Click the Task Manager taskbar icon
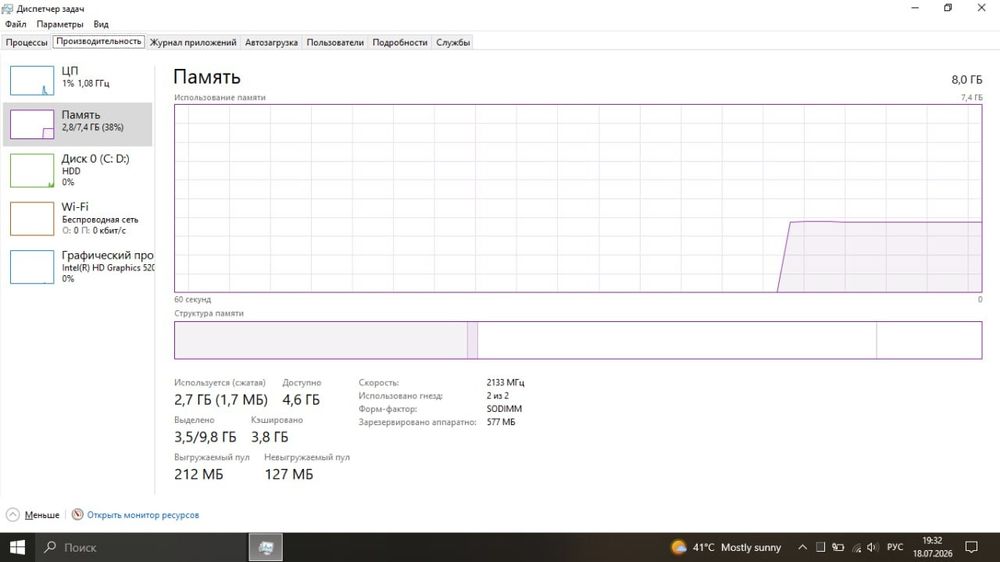Image resolution: width=1000 pixels, height=562 pixels. pyautogui.click(x=266, y=547)
